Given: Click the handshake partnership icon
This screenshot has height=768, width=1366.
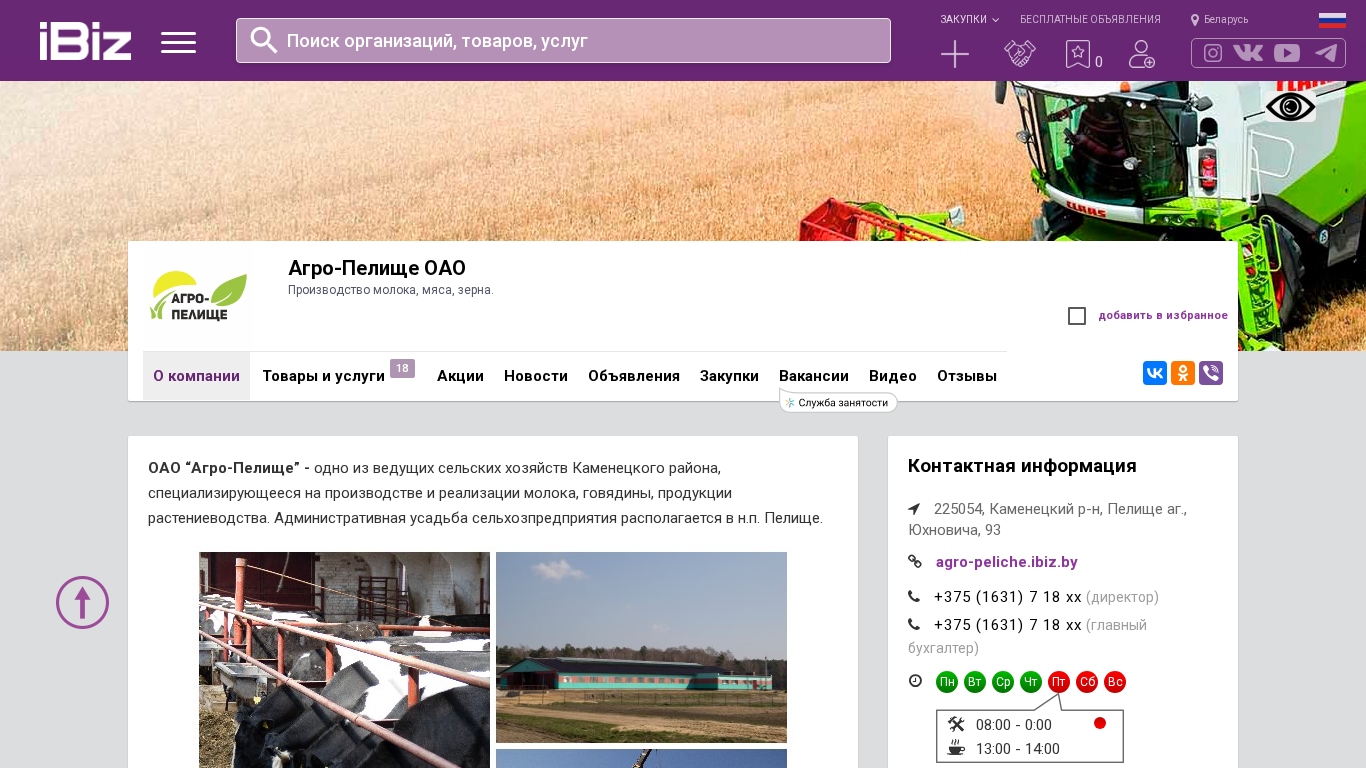Looking at the screenshot, I should 1020,54.
